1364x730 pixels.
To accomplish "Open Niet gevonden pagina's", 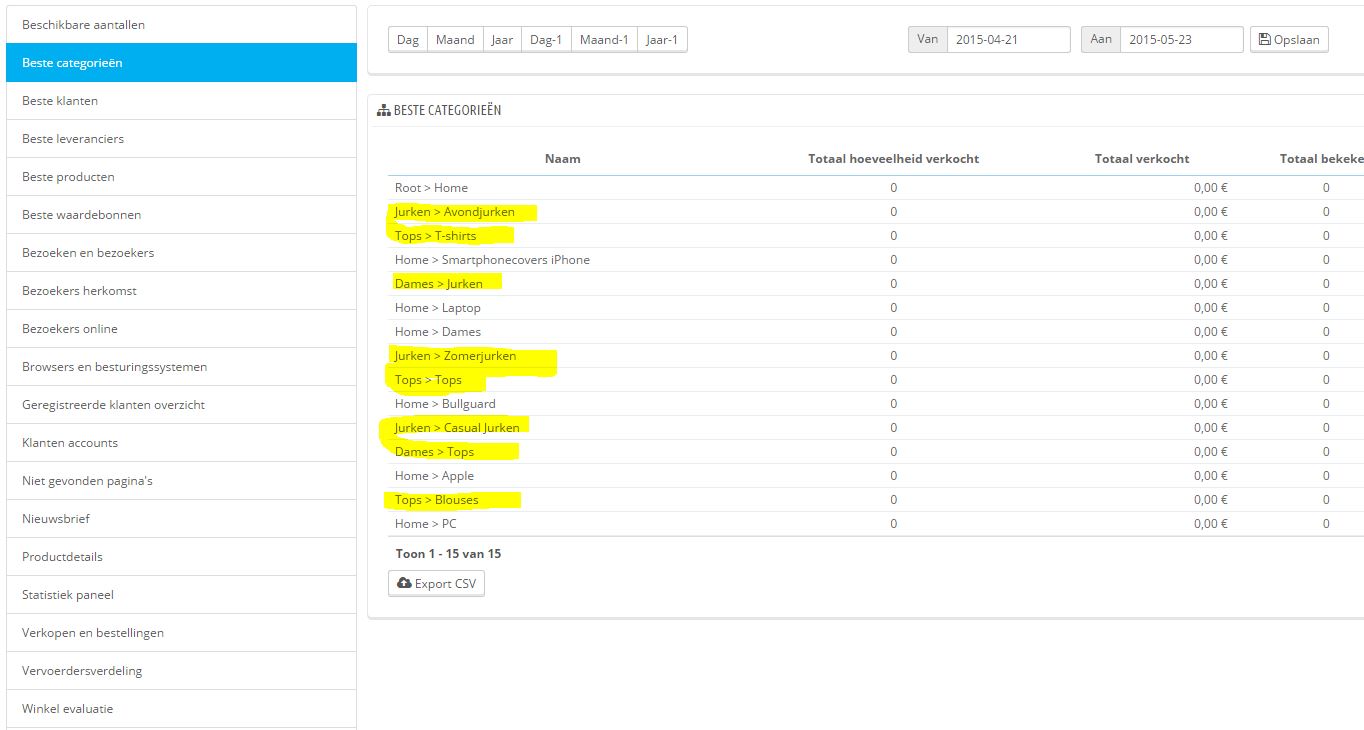I will coord(181,480).
